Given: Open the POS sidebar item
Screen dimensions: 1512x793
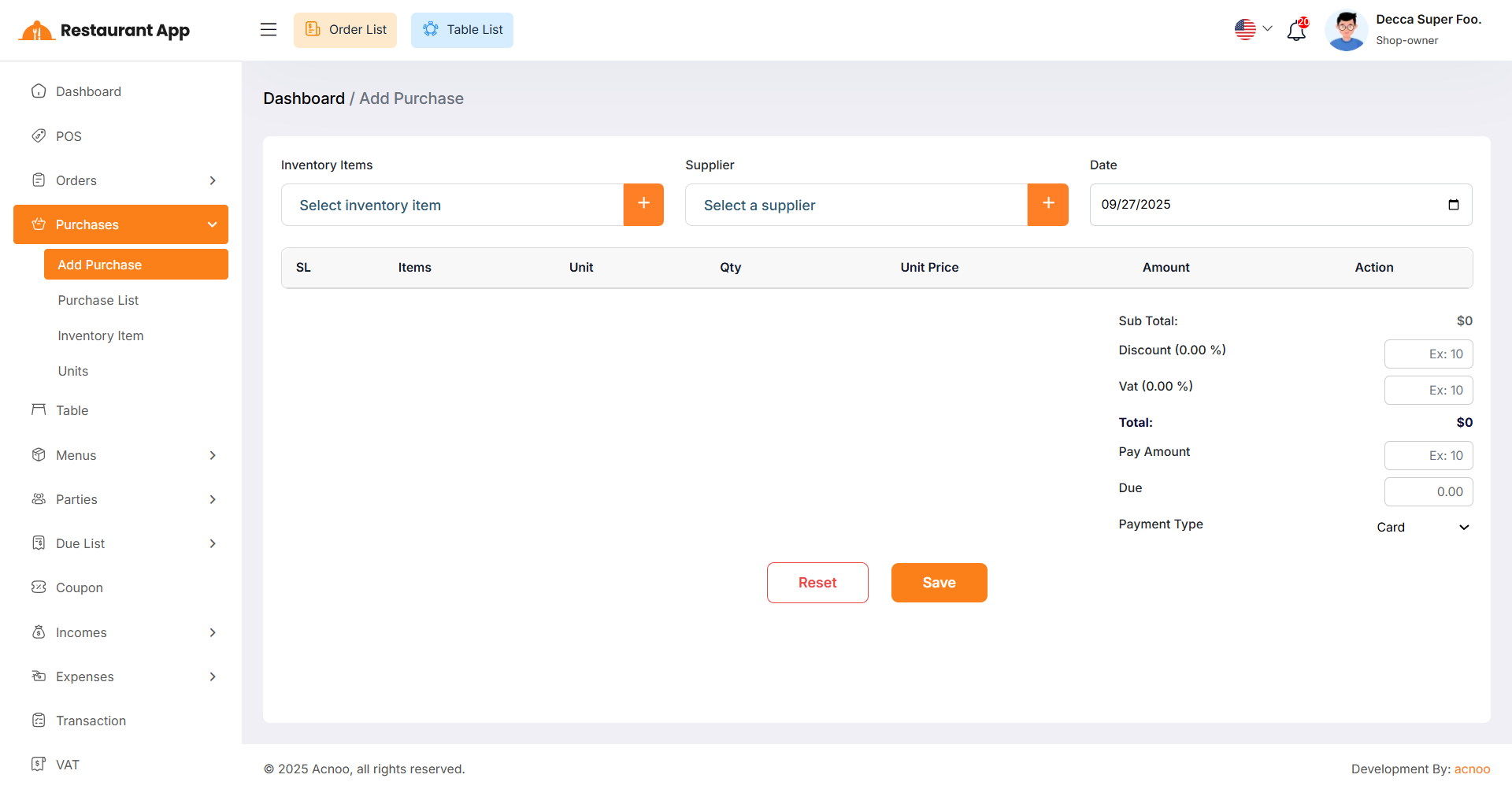Looking at the screenshot, I should 69,136.
